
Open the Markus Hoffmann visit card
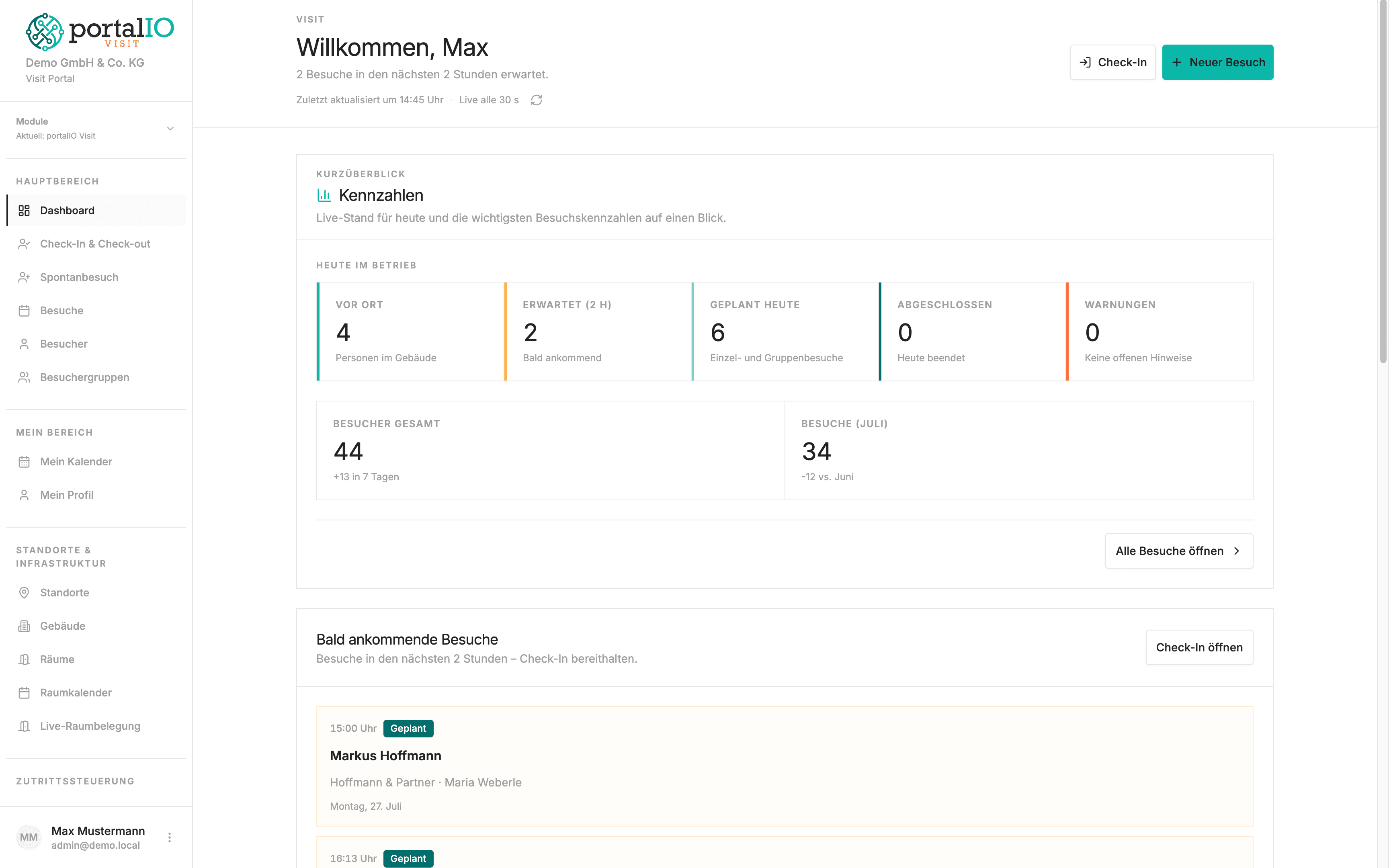785,766
